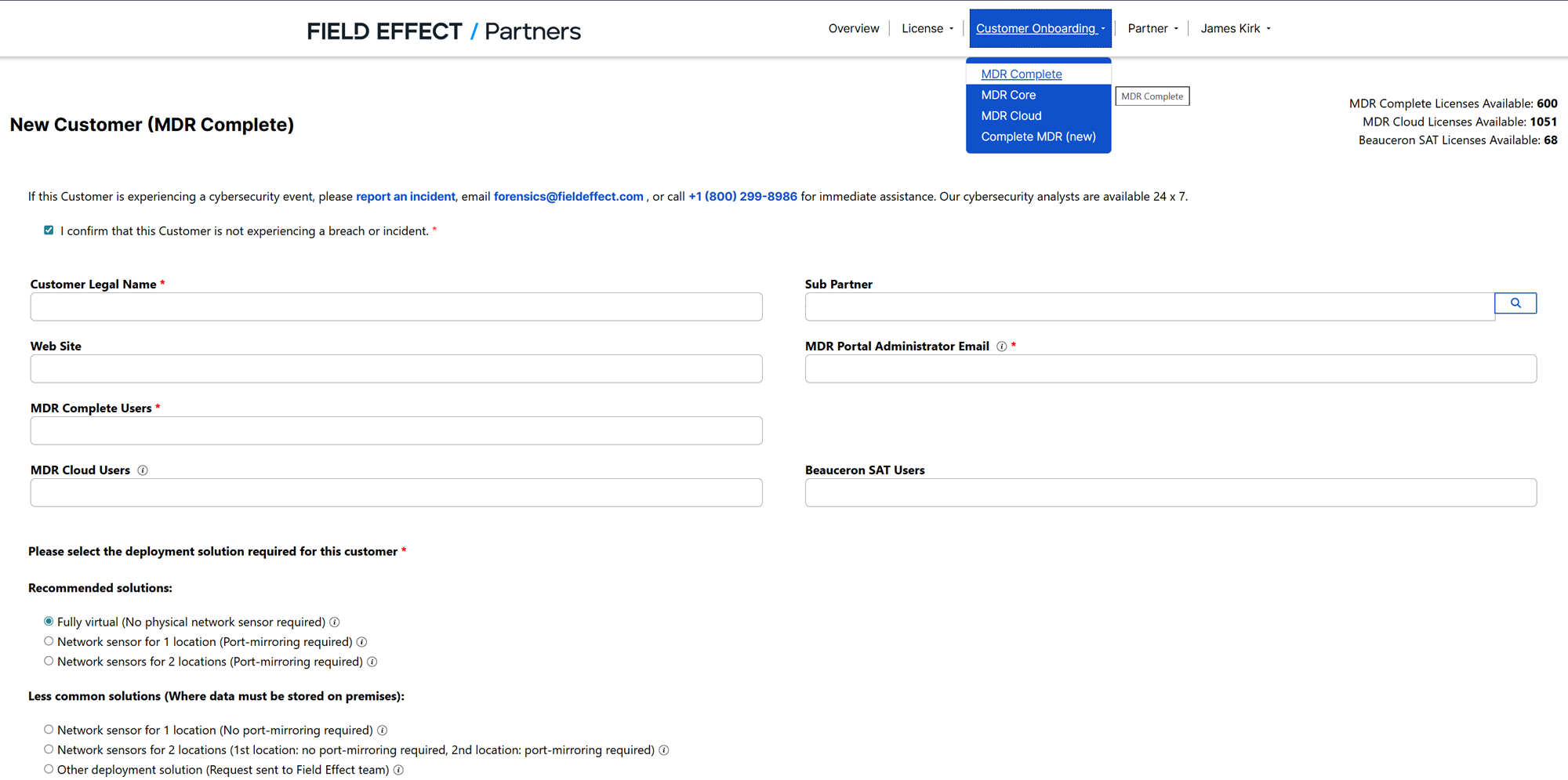This screenshot has height=780, width=1568.
Task: Click the forensics@fieldeffect.com email link
Action: pos(568,197)
